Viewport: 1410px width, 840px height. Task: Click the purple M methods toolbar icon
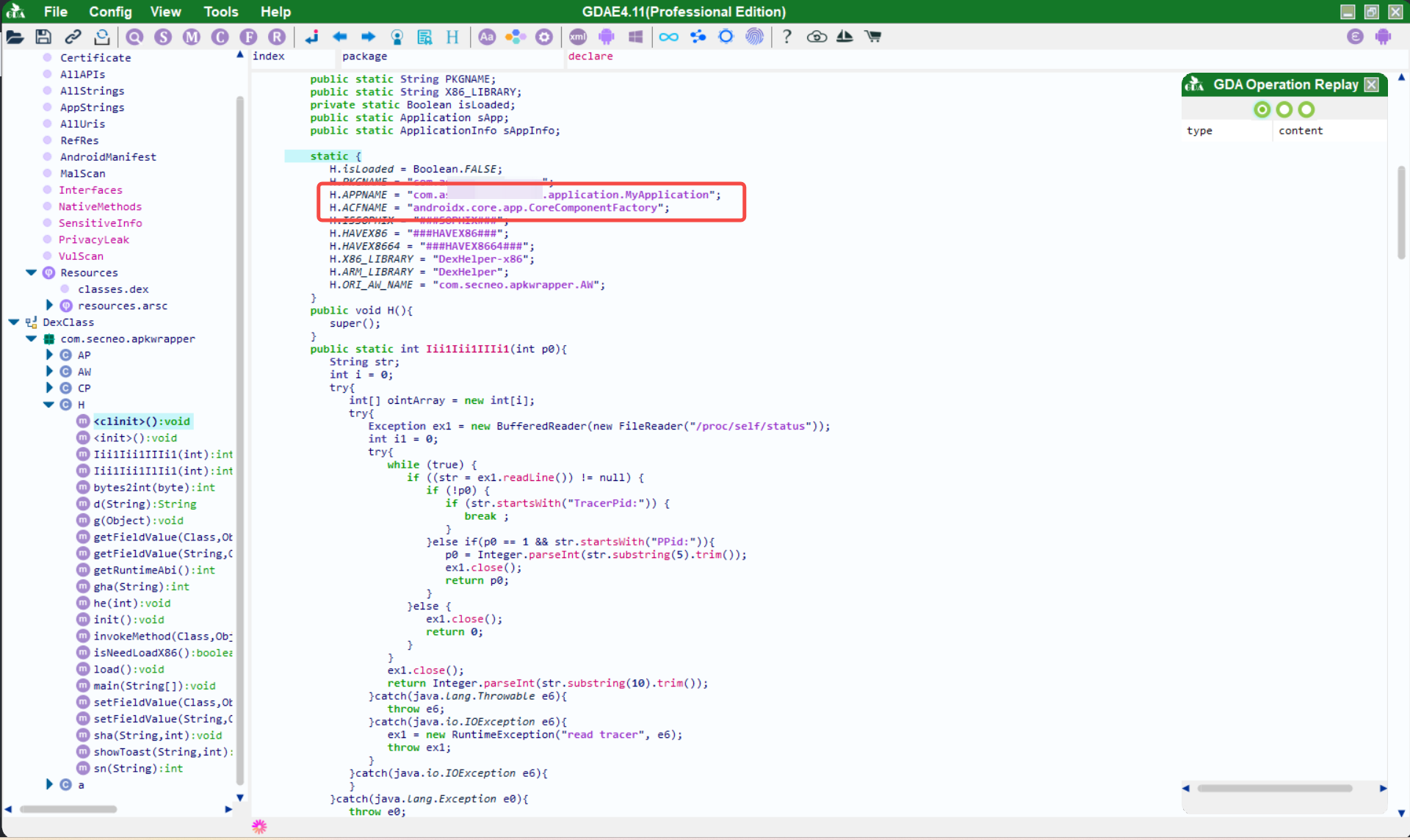click(192, 37)
